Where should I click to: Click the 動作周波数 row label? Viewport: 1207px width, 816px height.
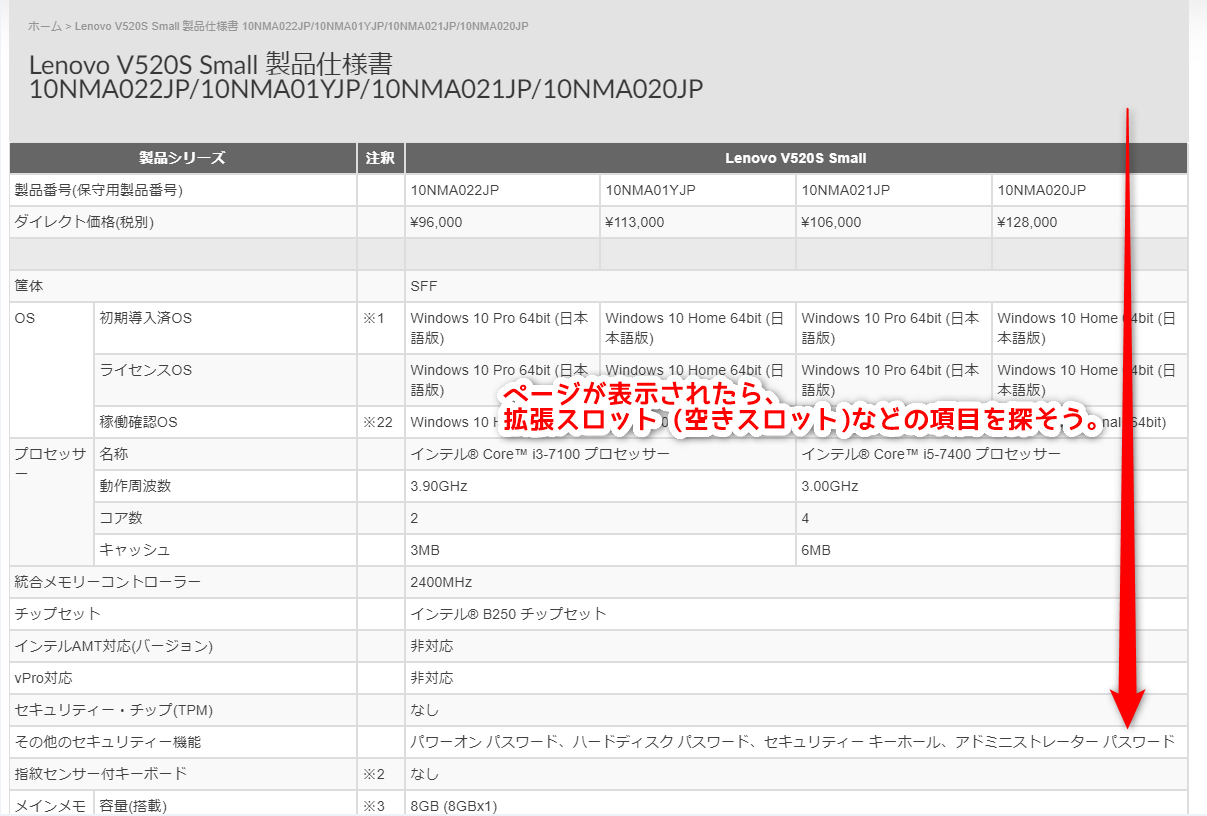(x=135, y=486)
